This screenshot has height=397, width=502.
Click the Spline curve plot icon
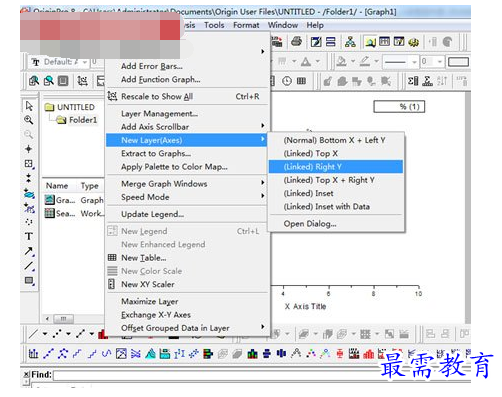pos(106,353)
